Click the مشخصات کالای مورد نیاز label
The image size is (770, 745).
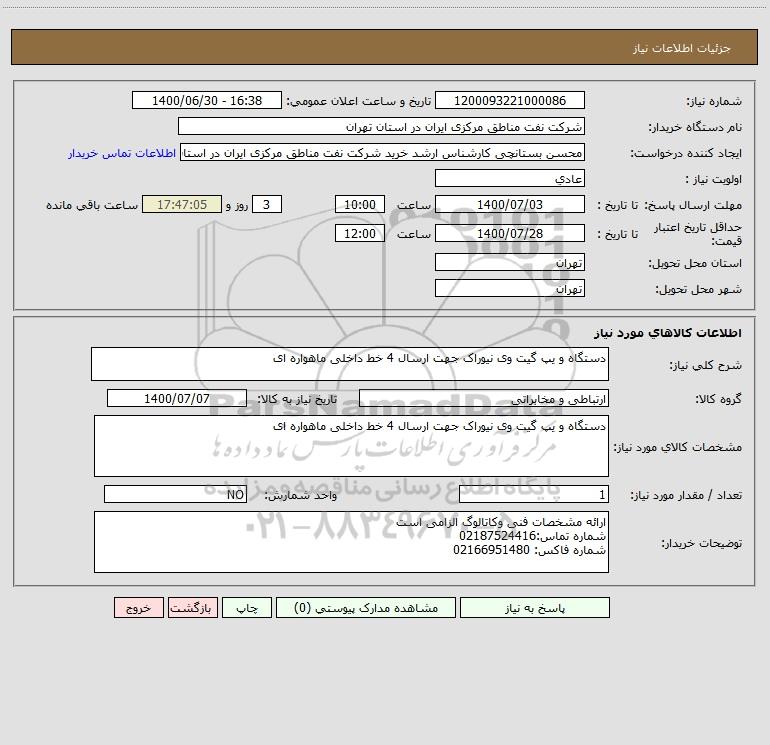[678, 447]
